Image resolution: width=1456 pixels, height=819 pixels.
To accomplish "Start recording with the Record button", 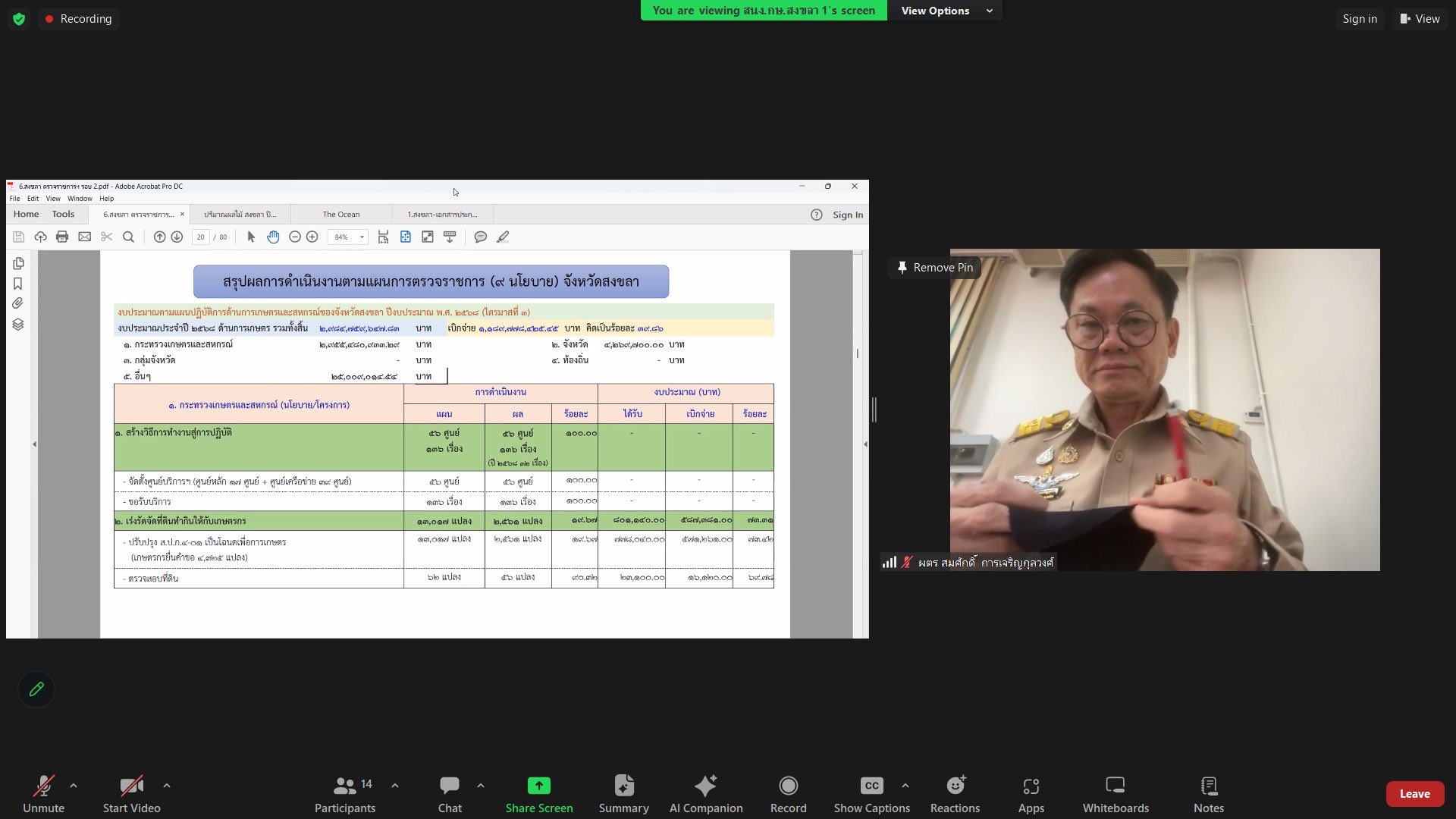I will click(x=788, y=794).
